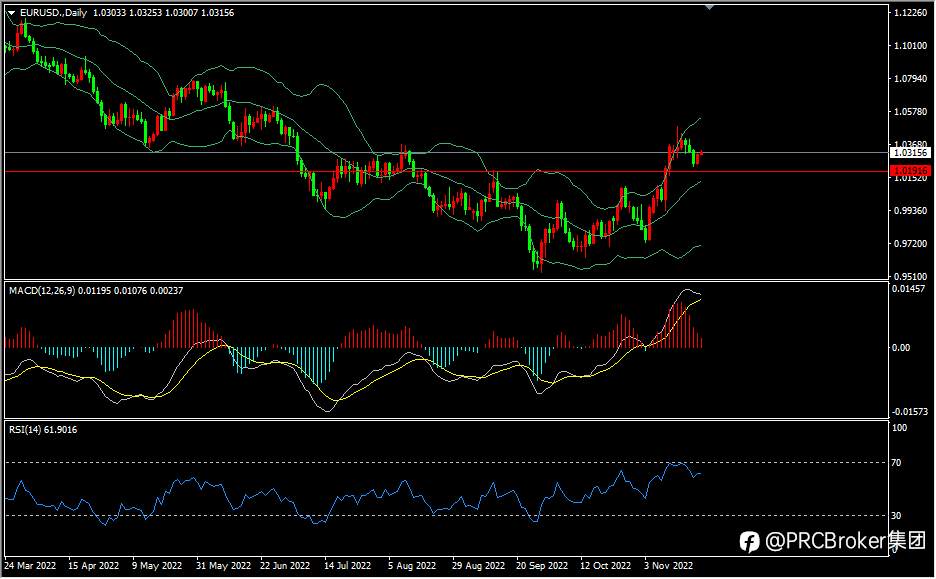The width and height of the screenshot is (936, 579).
Task: Click the 0.97200 price scale value
Action: (910, 244)
